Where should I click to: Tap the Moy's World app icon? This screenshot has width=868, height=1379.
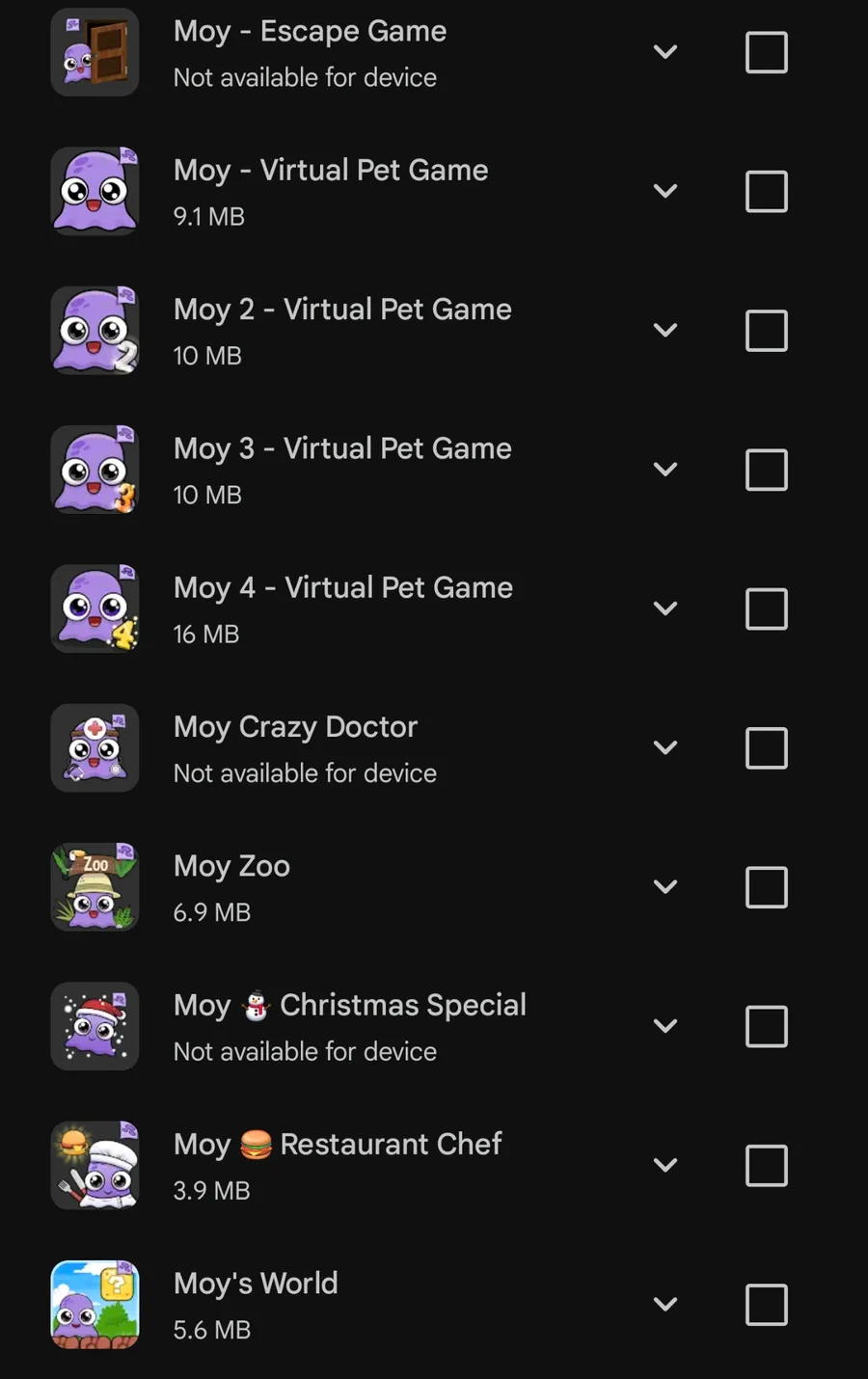point(95,1305)
